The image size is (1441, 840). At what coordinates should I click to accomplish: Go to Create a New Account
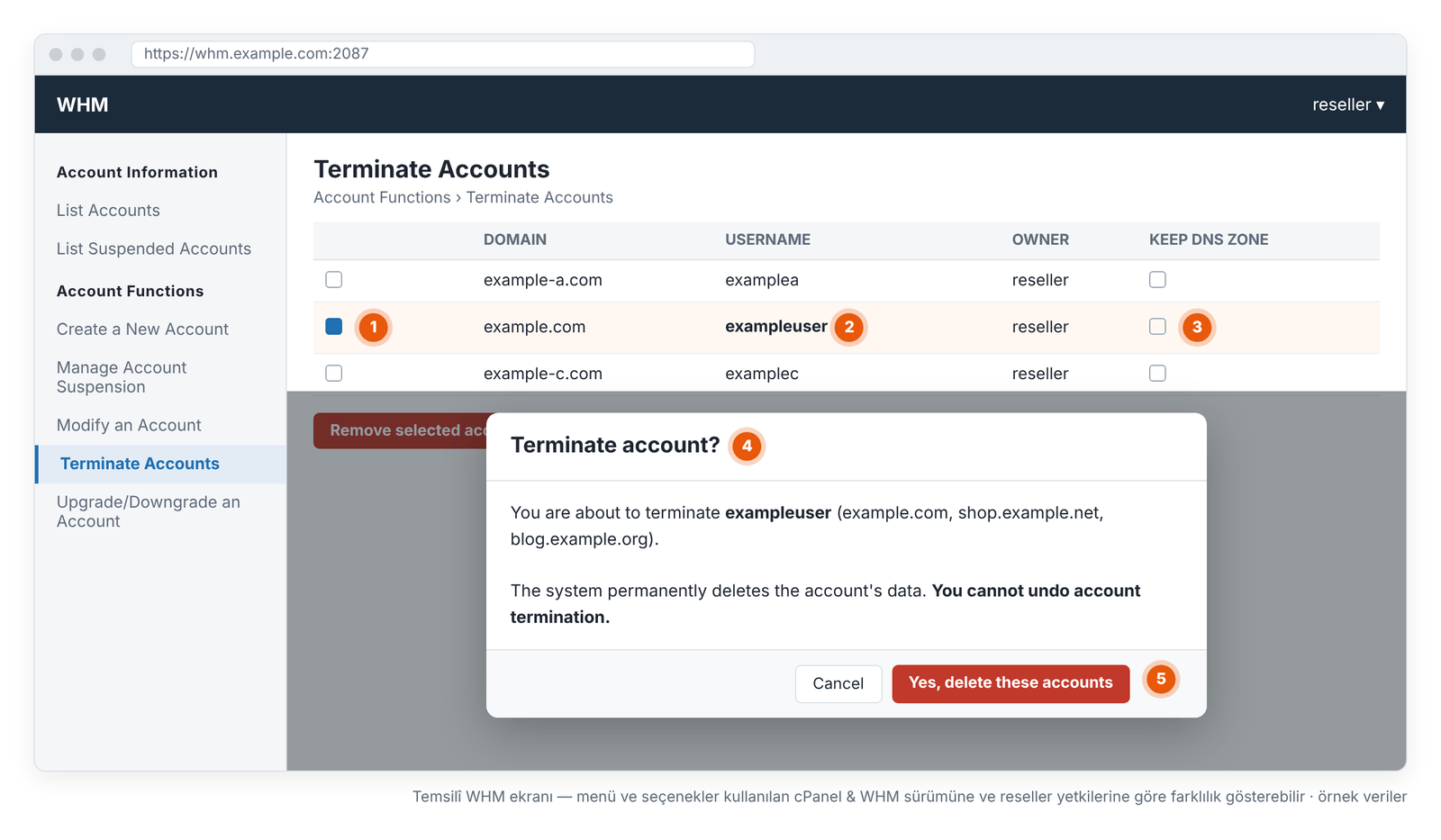[142, 330]
